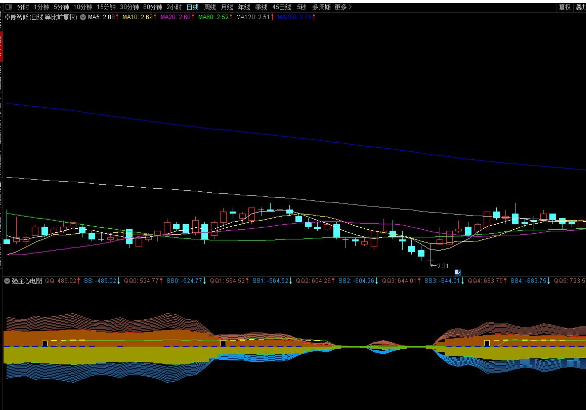The height and width of the screenshot is (410, 586).
Task: Click the small blue marker icon under the price low
Action: point(458,272)
